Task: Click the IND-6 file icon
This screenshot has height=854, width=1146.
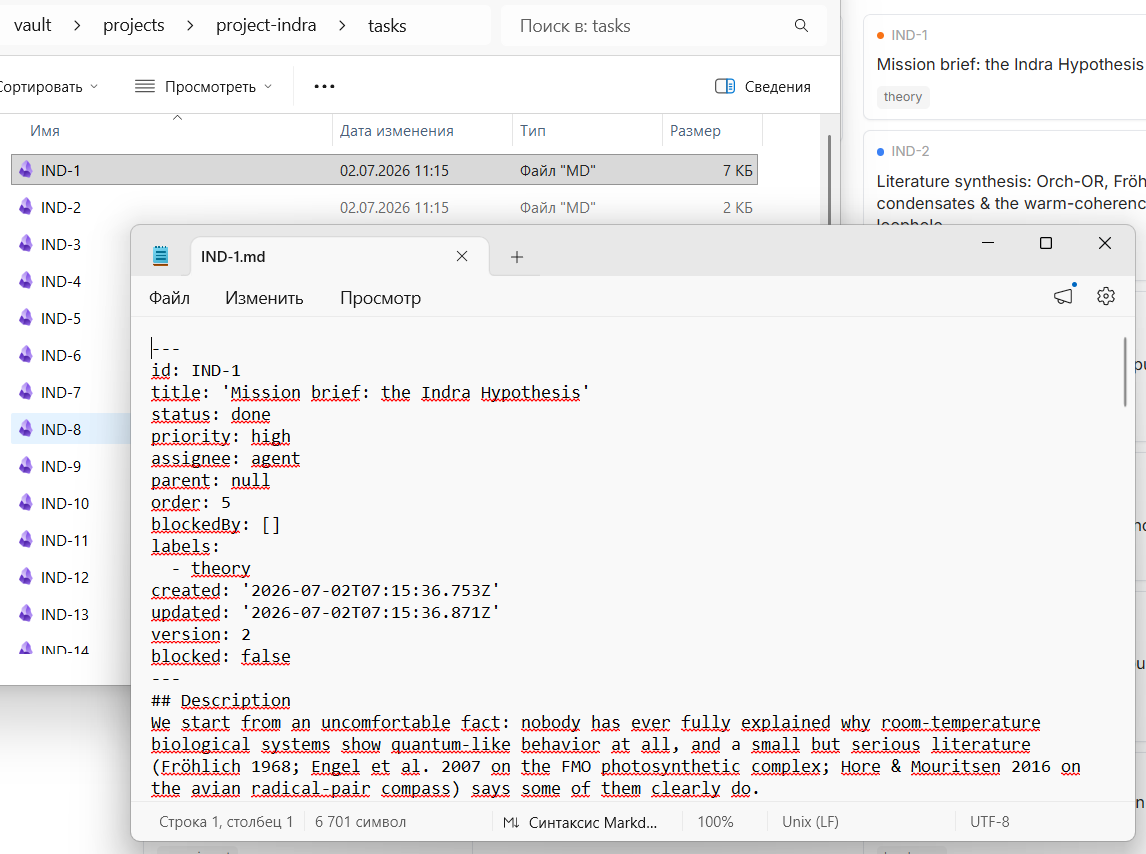Action: (26, 355)
